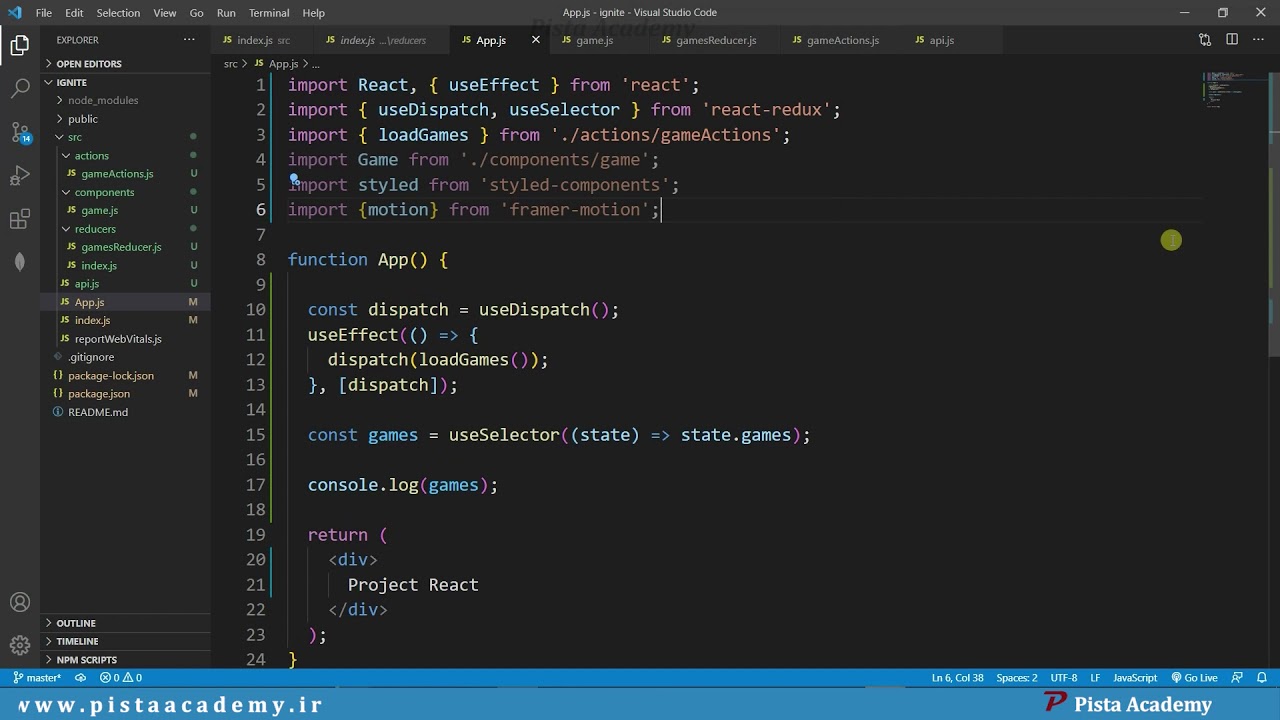Screen dimensions: 1280x720
Task: Open reportWebVitals.js in the file tree
Action: (x=118, y=339)
